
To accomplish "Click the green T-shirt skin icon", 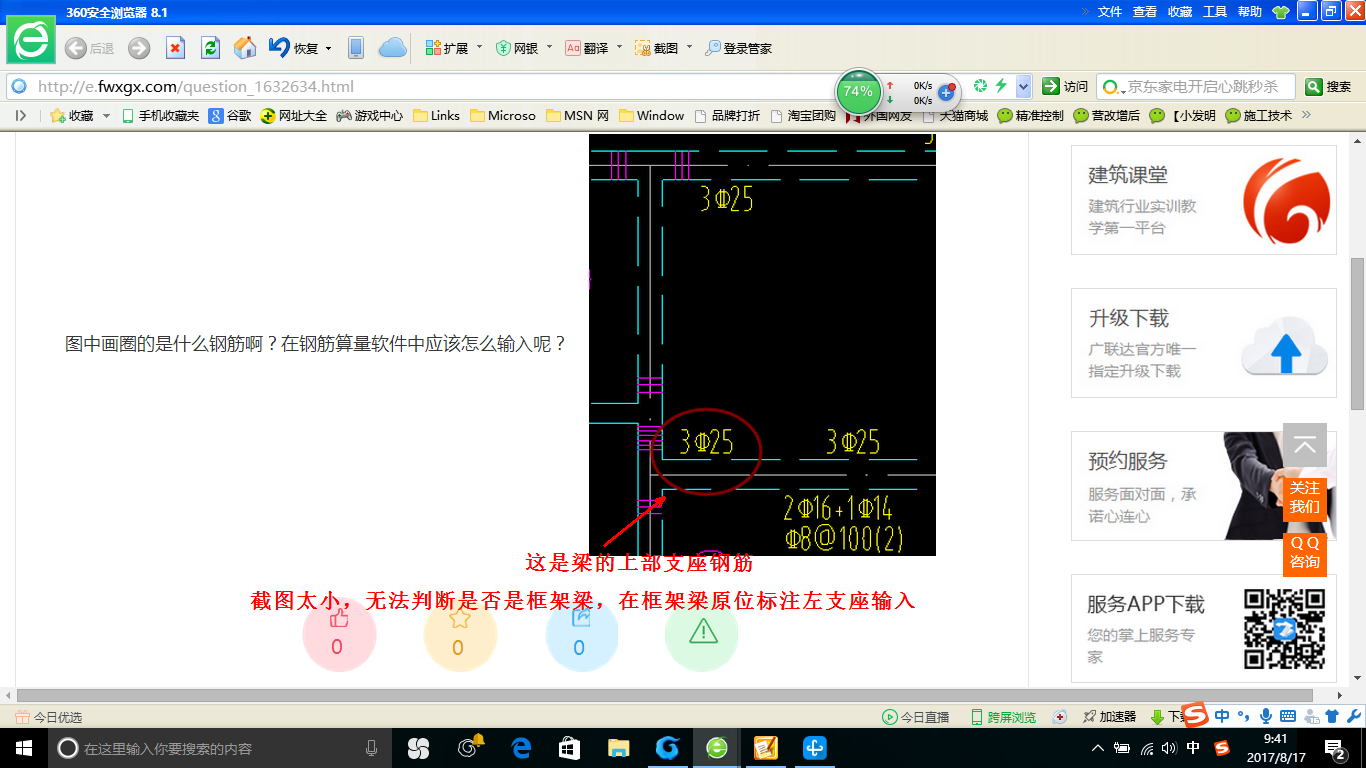I will (1281, 12).
